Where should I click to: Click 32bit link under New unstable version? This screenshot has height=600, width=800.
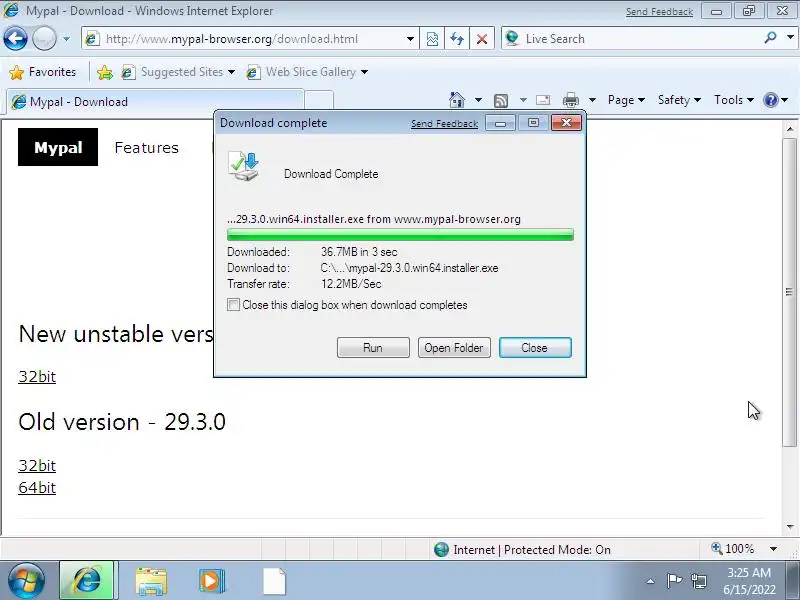tap(37, 377)
